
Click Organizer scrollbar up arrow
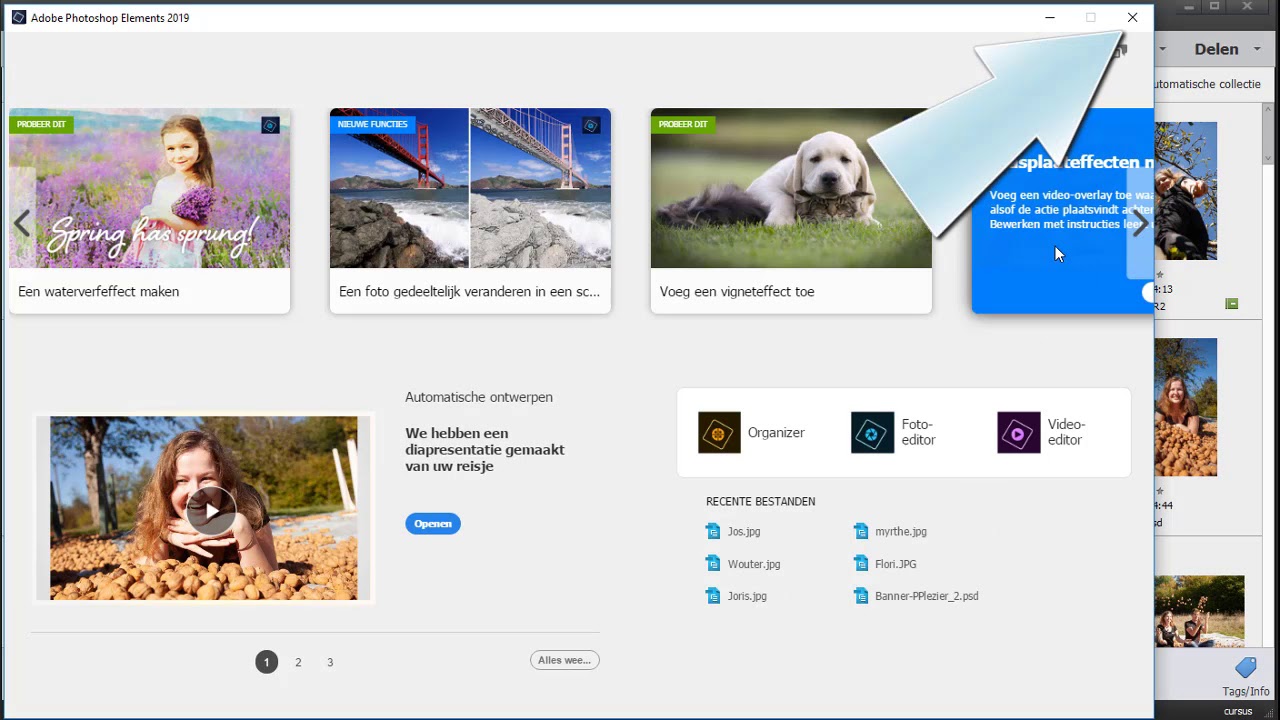coord(1267,109)
